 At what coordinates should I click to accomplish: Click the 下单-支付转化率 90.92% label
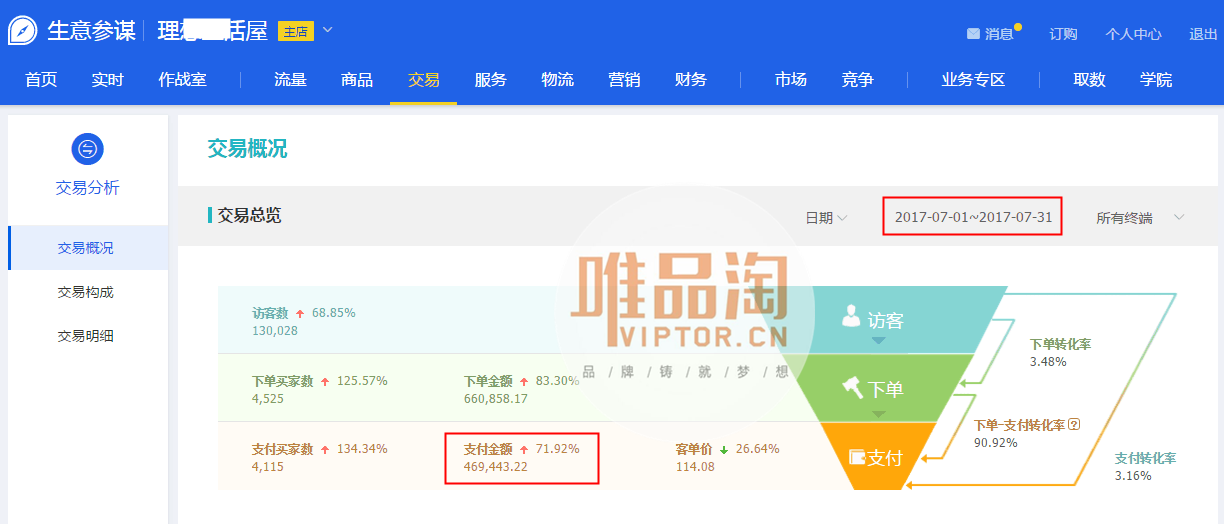1027,433
